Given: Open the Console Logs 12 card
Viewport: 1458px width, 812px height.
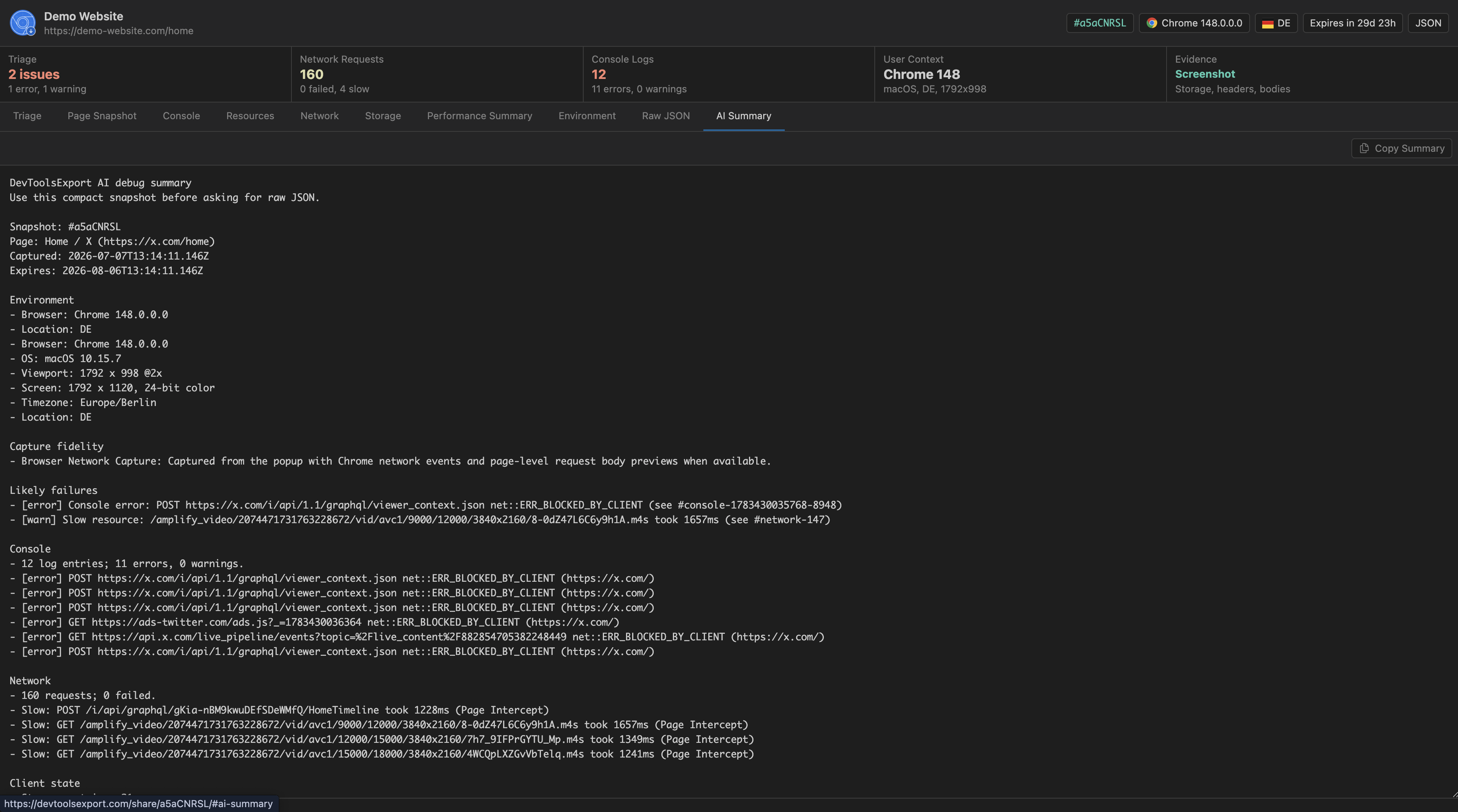Looking at the screenshot, I should click(x=729, y=74).
